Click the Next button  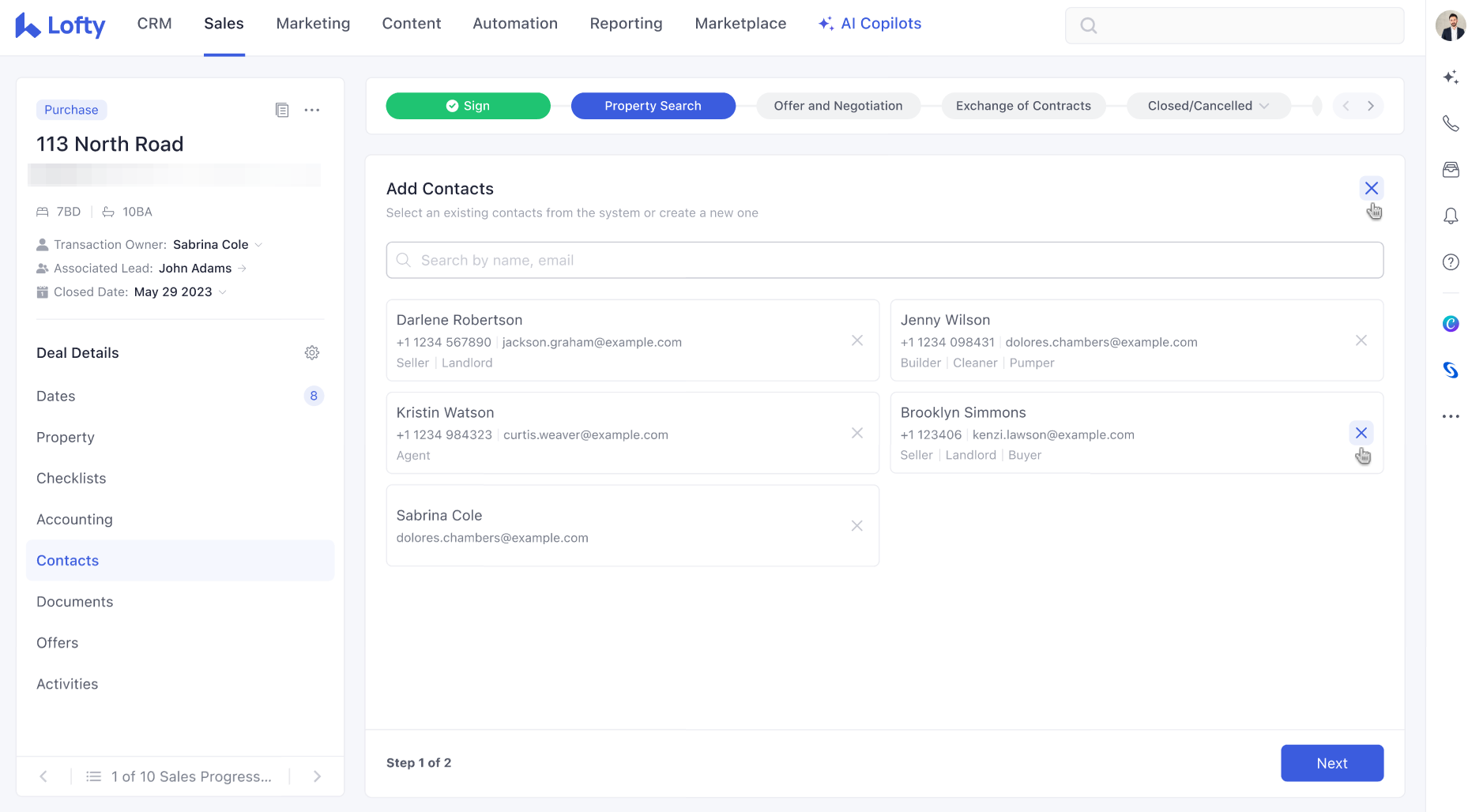coord(1332,763)
